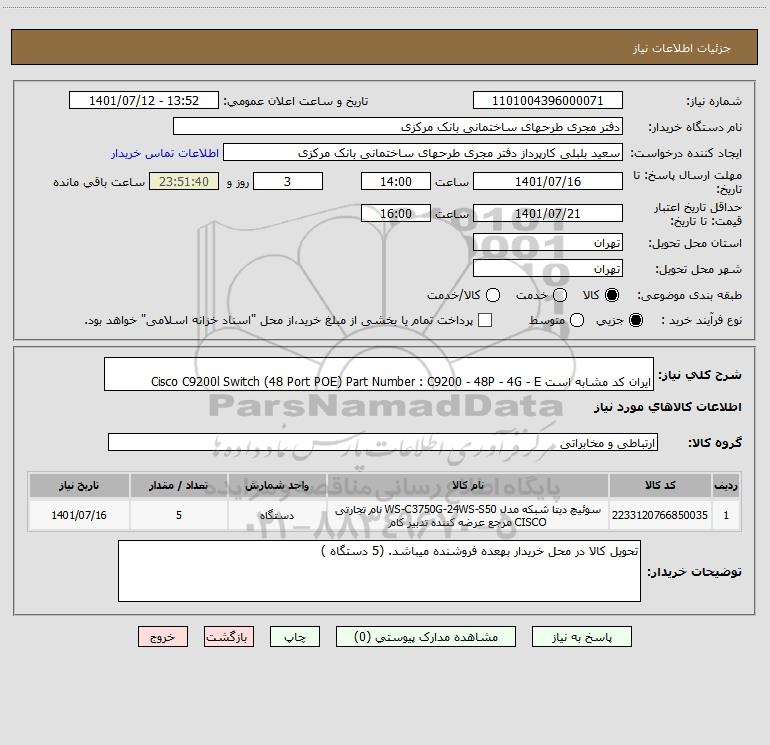Click the نام کالا column header
The height and width of the screenshot is (745, 770).
[x=468, y=486]
